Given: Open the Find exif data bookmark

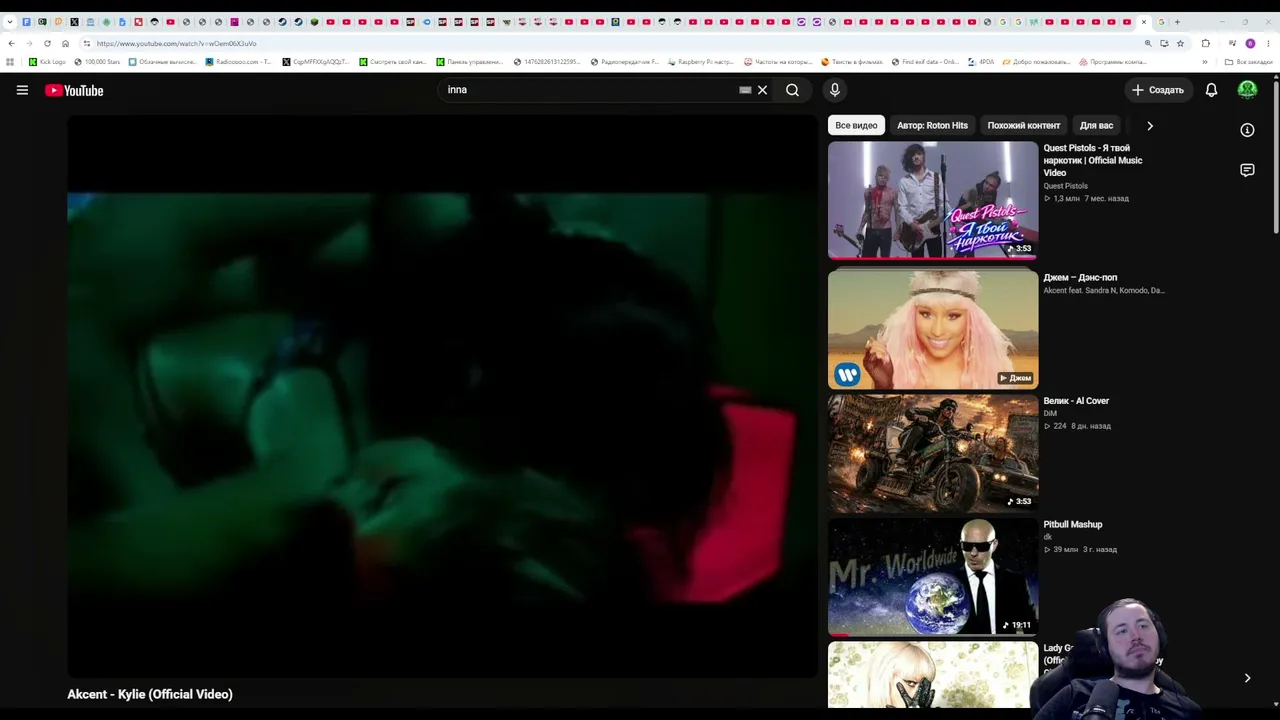Looking at the screenshot, I should tap(925, 62).
